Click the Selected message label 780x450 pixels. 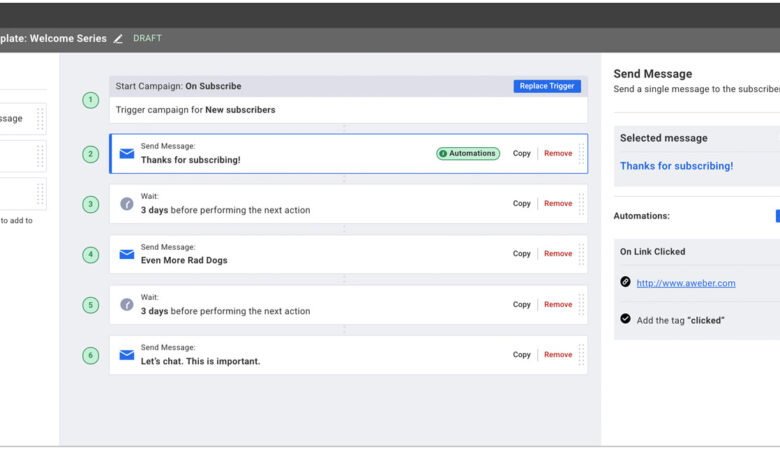[663, 138]
